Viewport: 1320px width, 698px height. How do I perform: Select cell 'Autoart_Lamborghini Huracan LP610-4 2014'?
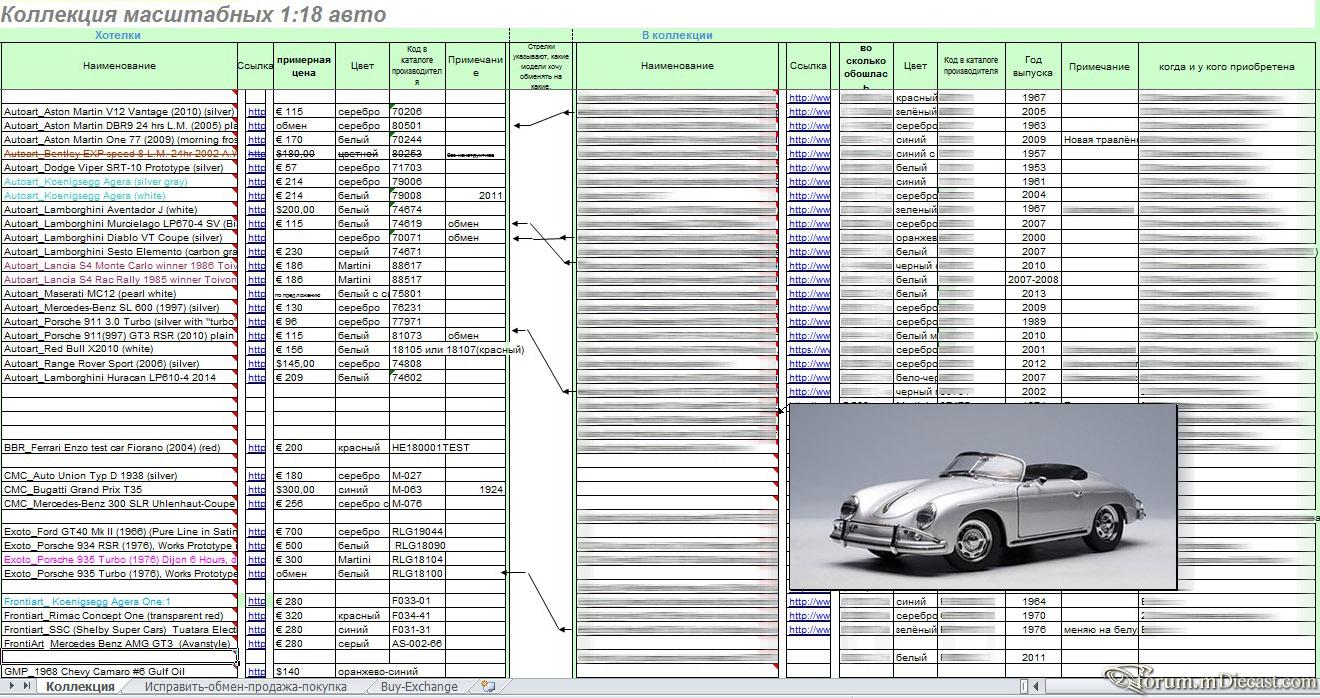click(119, 378)
